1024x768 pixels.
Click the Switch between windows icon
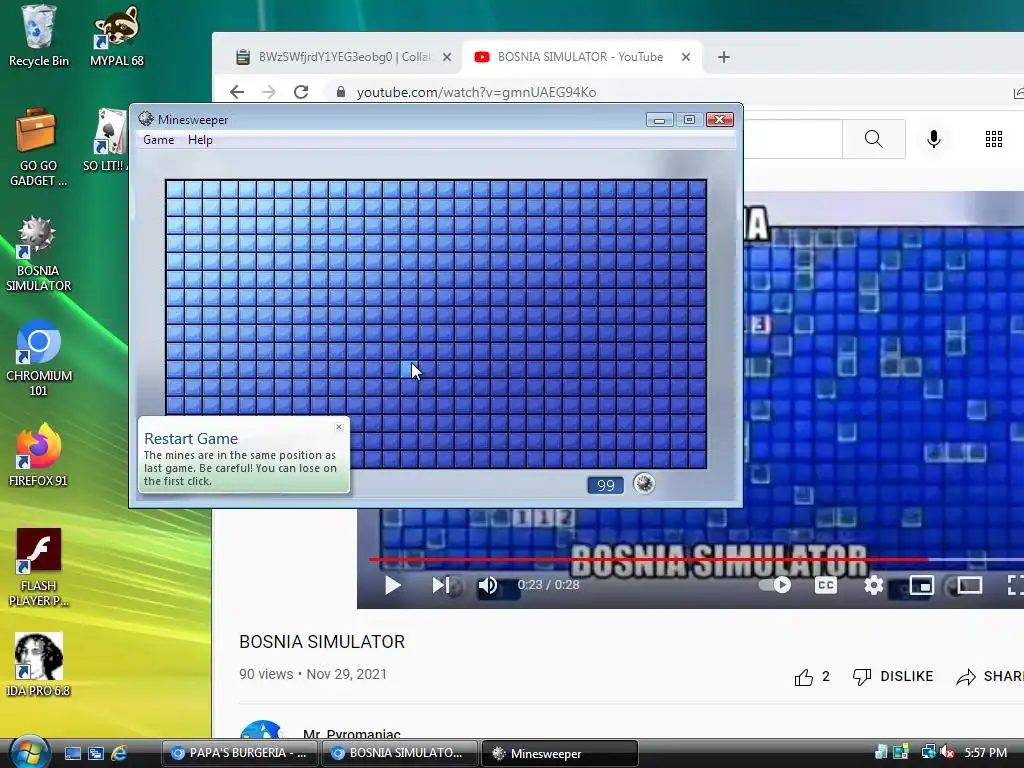pyautogui.click(x=96, y=753)
